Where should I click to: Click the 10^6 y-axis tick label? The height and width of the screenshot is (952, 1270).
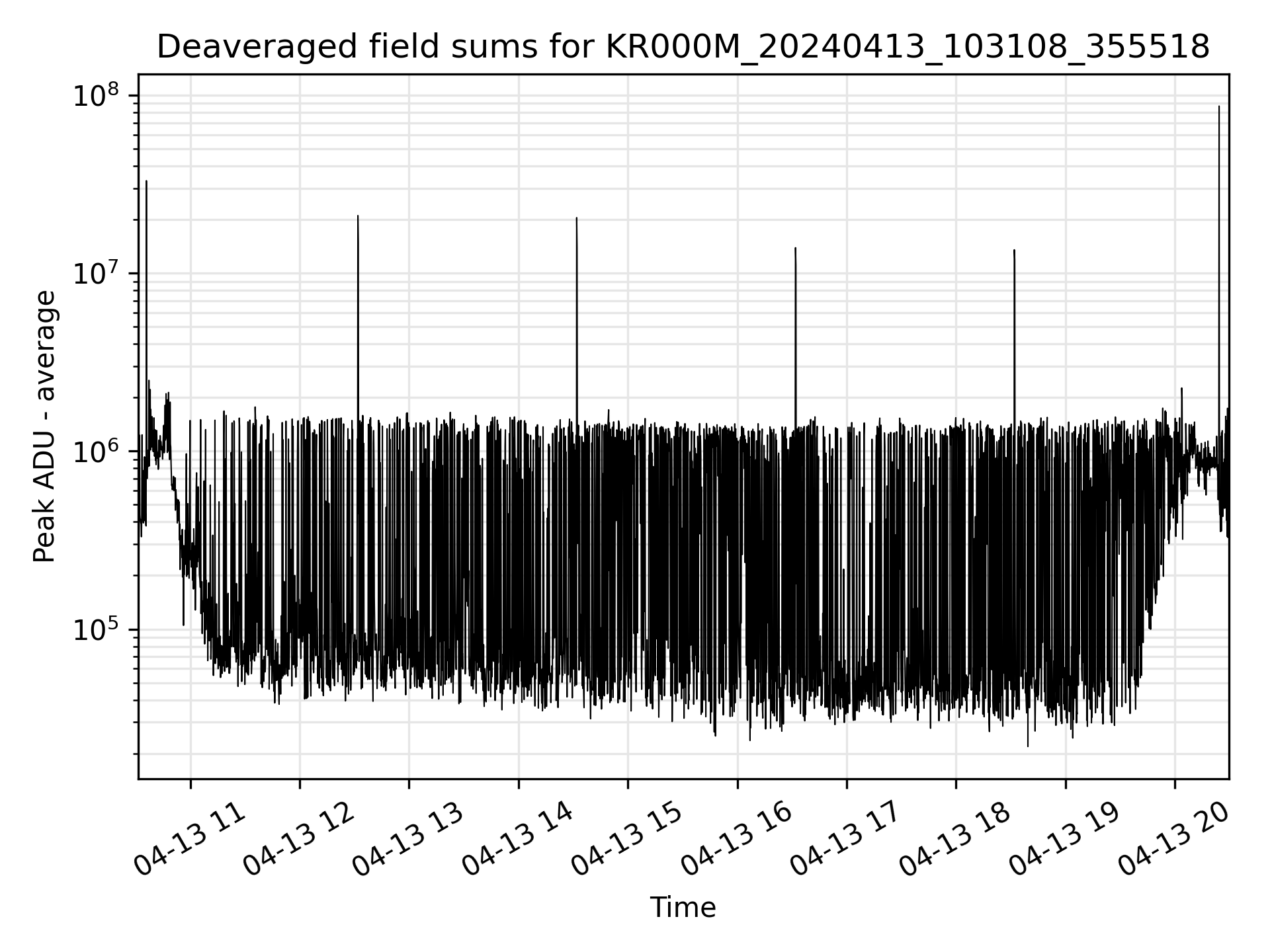click(x=97, y=452)
